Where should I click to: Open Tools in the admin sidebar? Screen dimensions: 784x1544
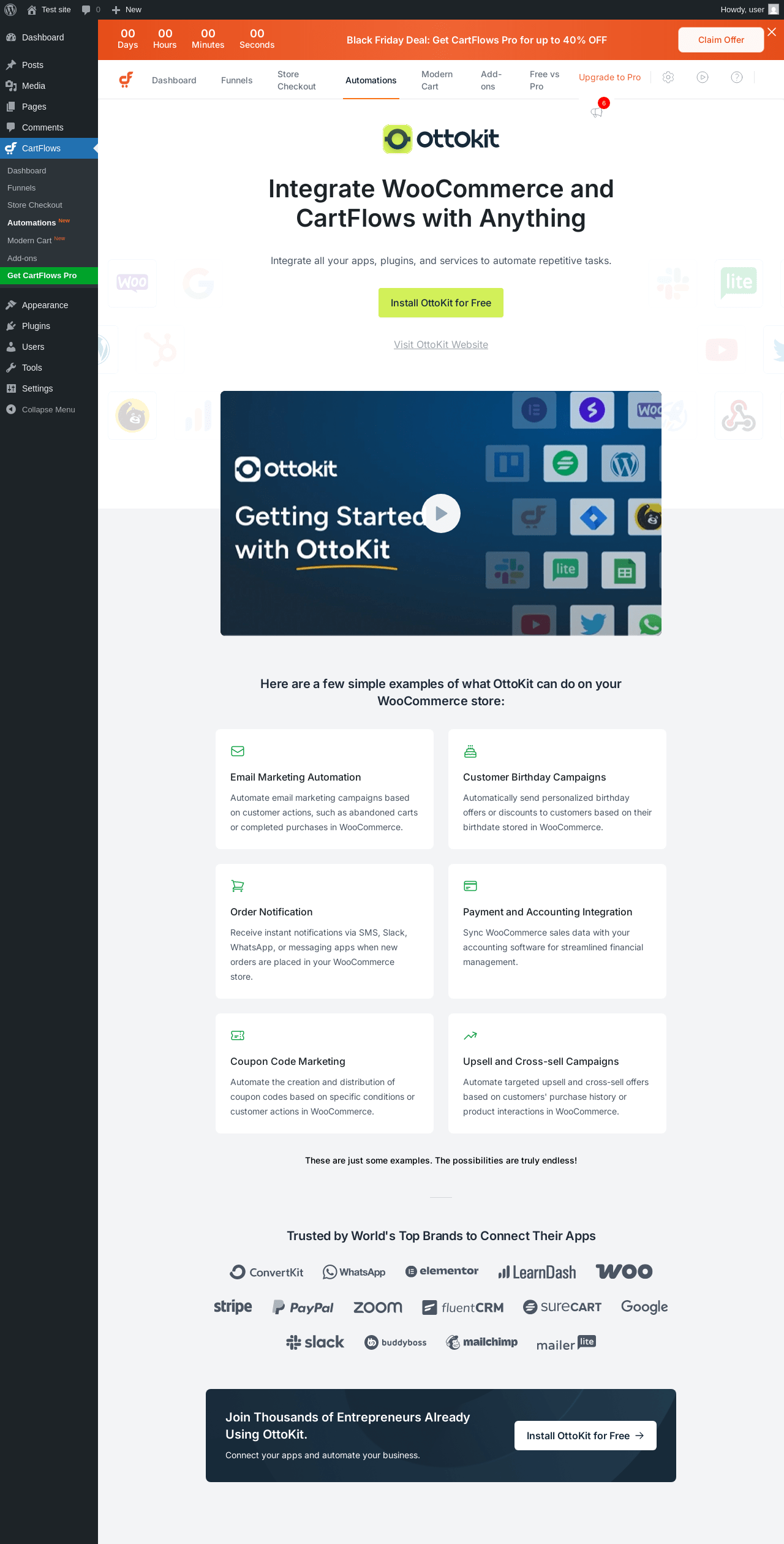pos(49,368)
